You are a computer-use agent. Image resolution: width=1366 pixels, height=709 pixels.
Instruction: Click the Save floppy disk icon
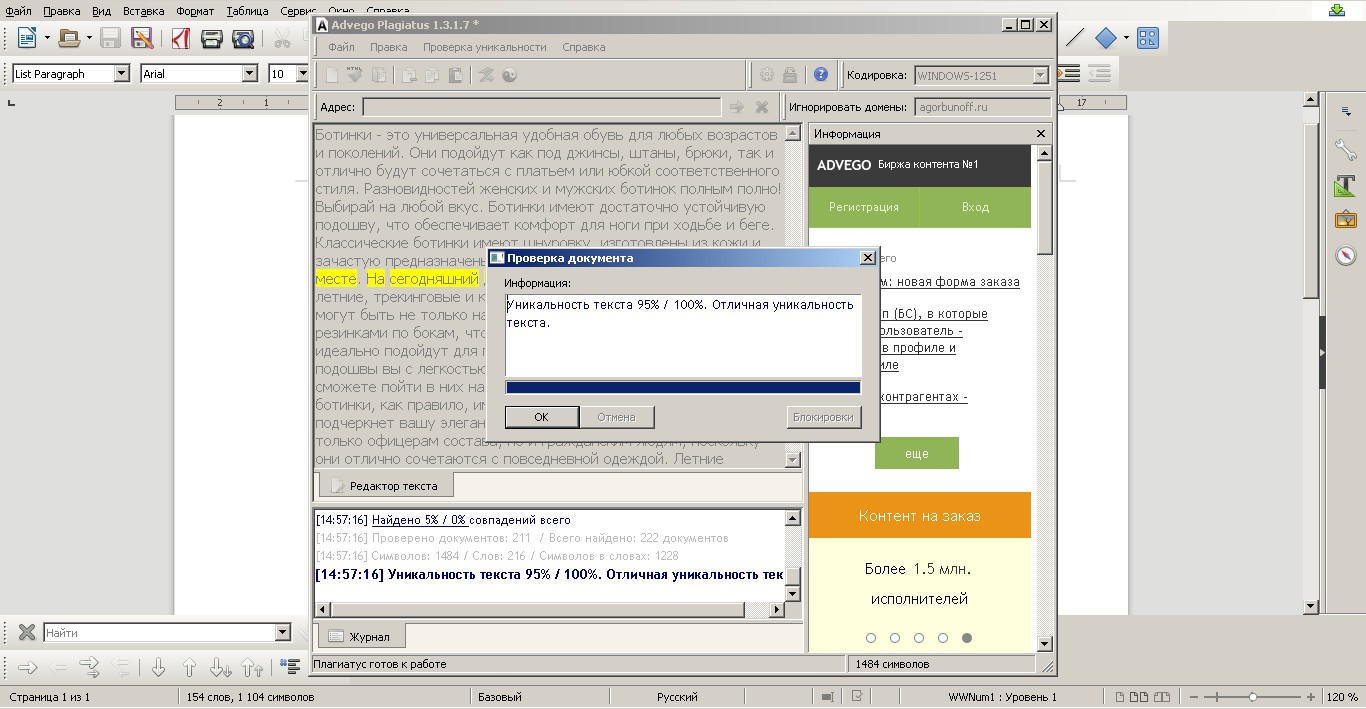[x=110, y=39]
